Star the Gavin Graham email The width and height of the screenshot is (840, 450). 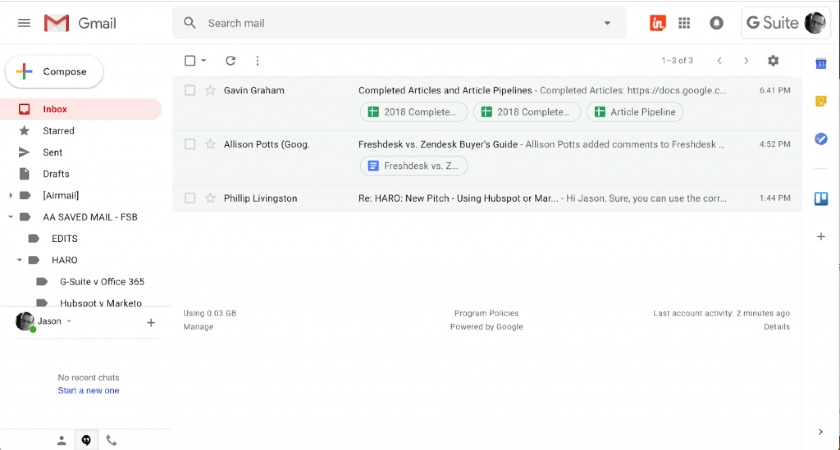click(x=210, y=90)
